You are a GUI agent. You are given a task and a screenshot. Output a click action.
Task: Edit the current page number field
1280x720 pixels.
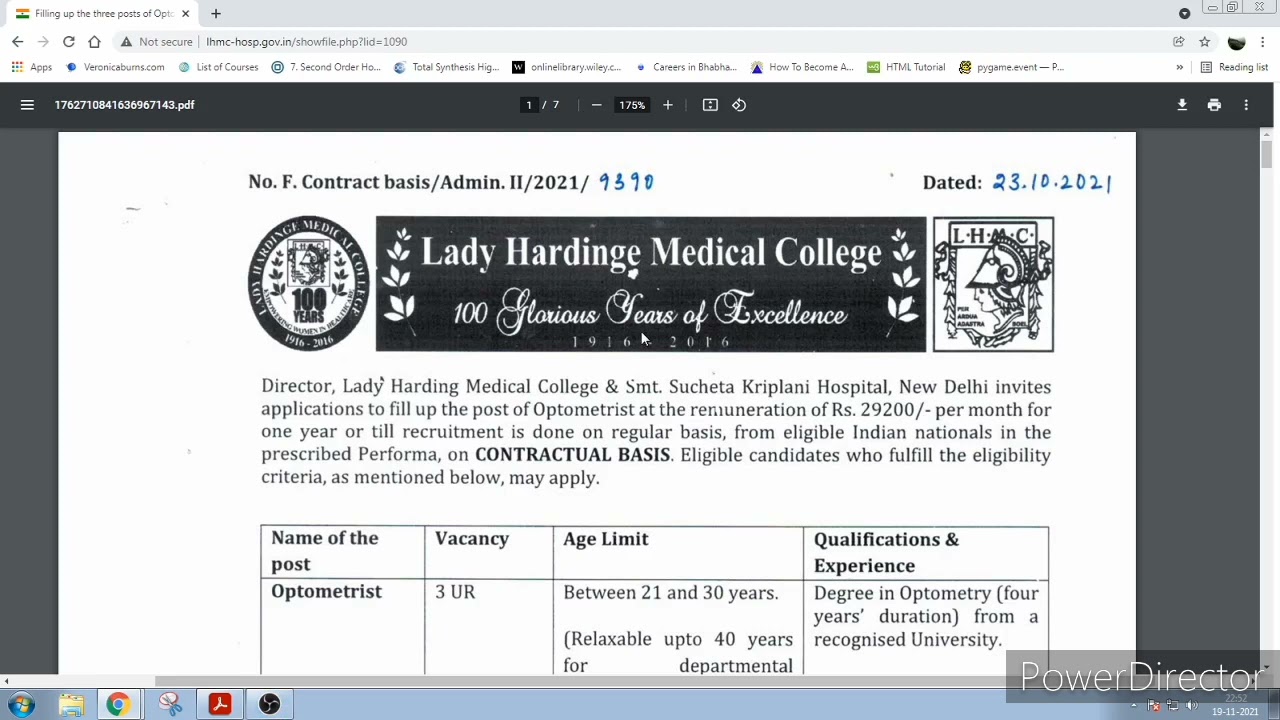(x=529, y=105)
